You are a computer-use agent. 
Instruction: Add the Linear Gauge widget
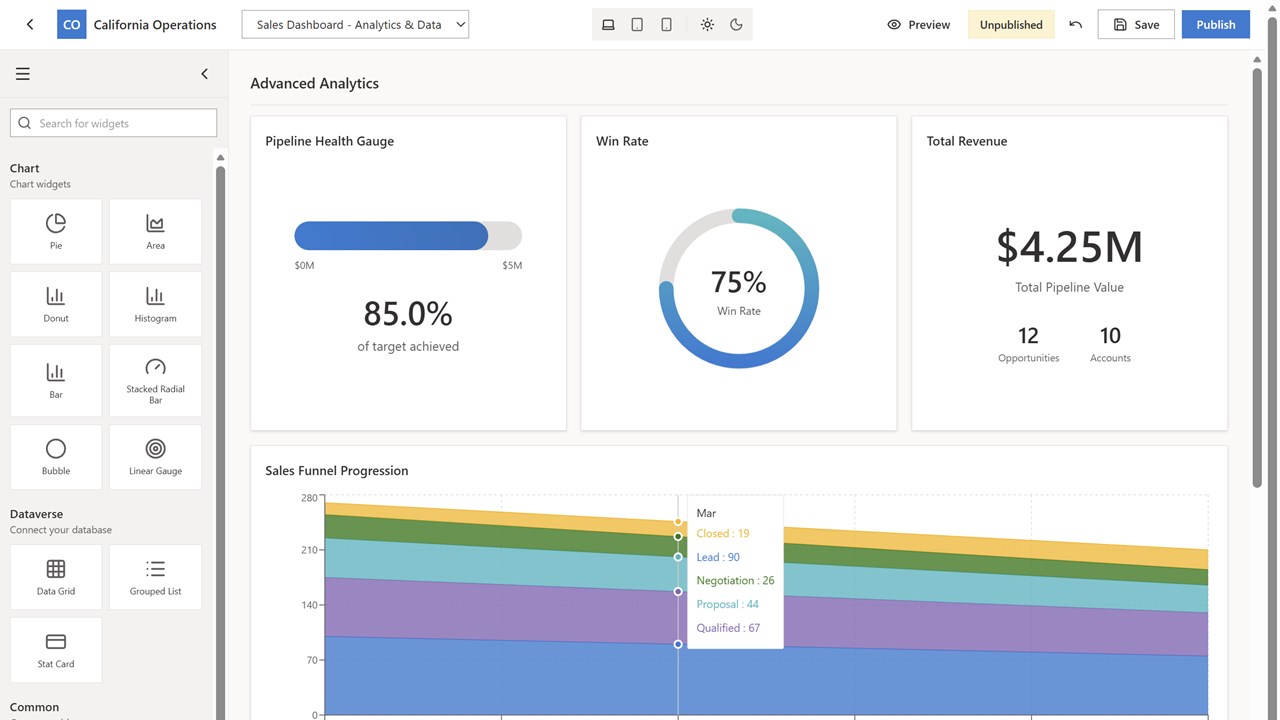155,457
